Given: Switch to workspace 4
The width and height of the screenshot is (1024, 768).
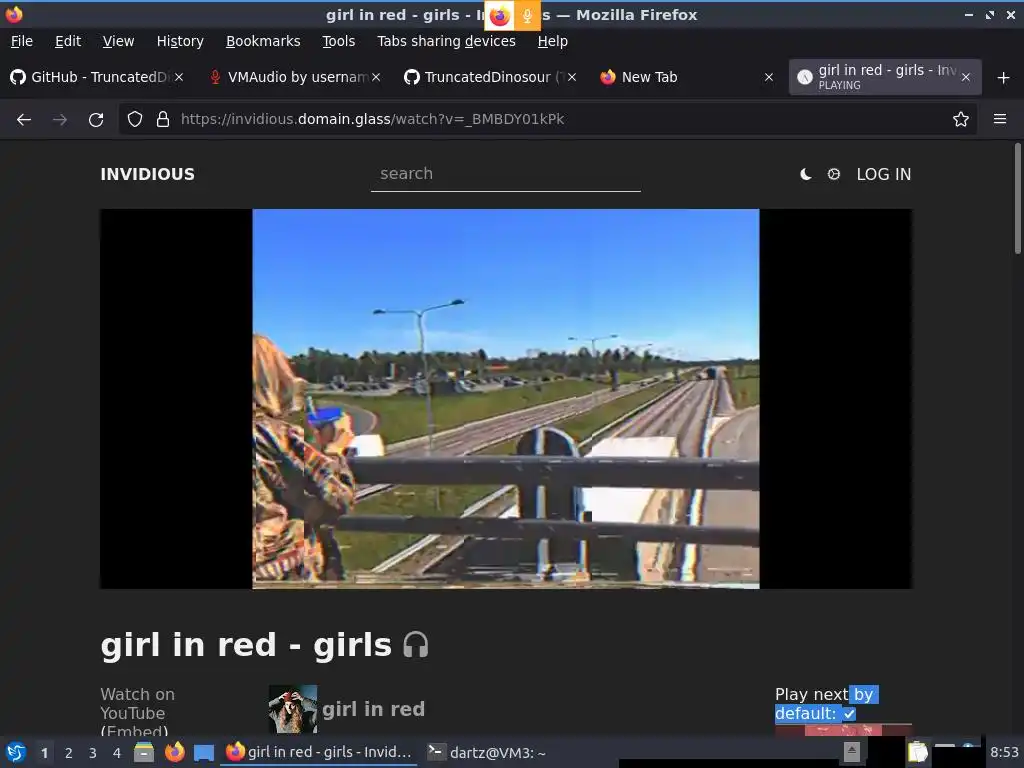Looking at the screenshot, I should (117, 753).
